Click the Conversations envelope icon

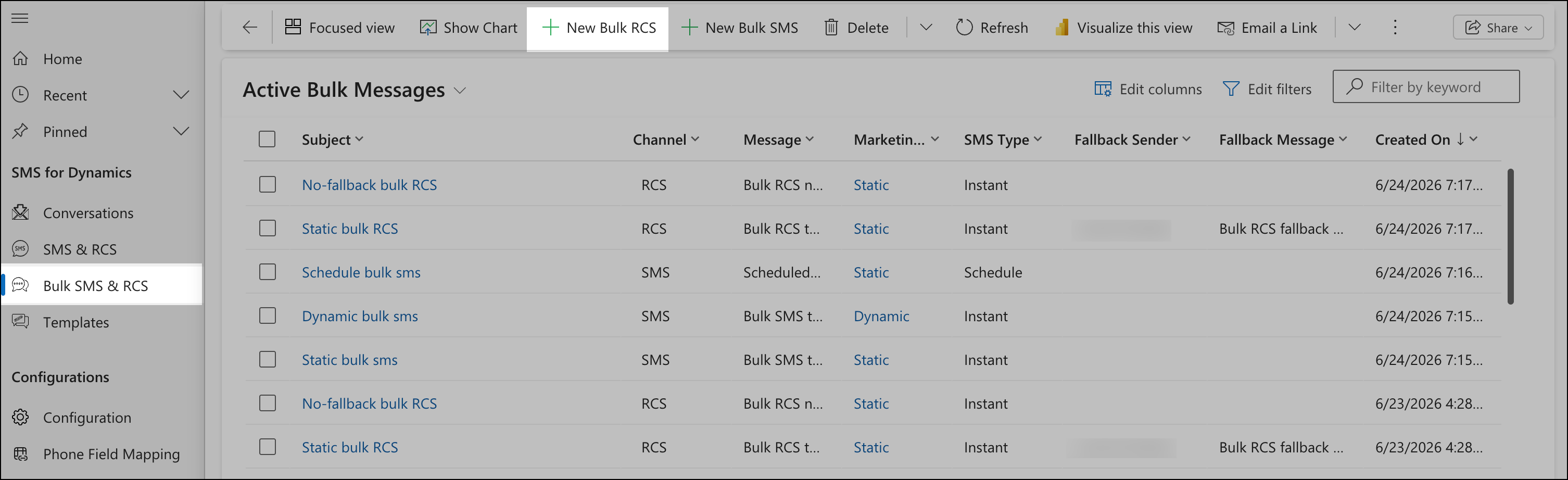(x=21, y=212)
